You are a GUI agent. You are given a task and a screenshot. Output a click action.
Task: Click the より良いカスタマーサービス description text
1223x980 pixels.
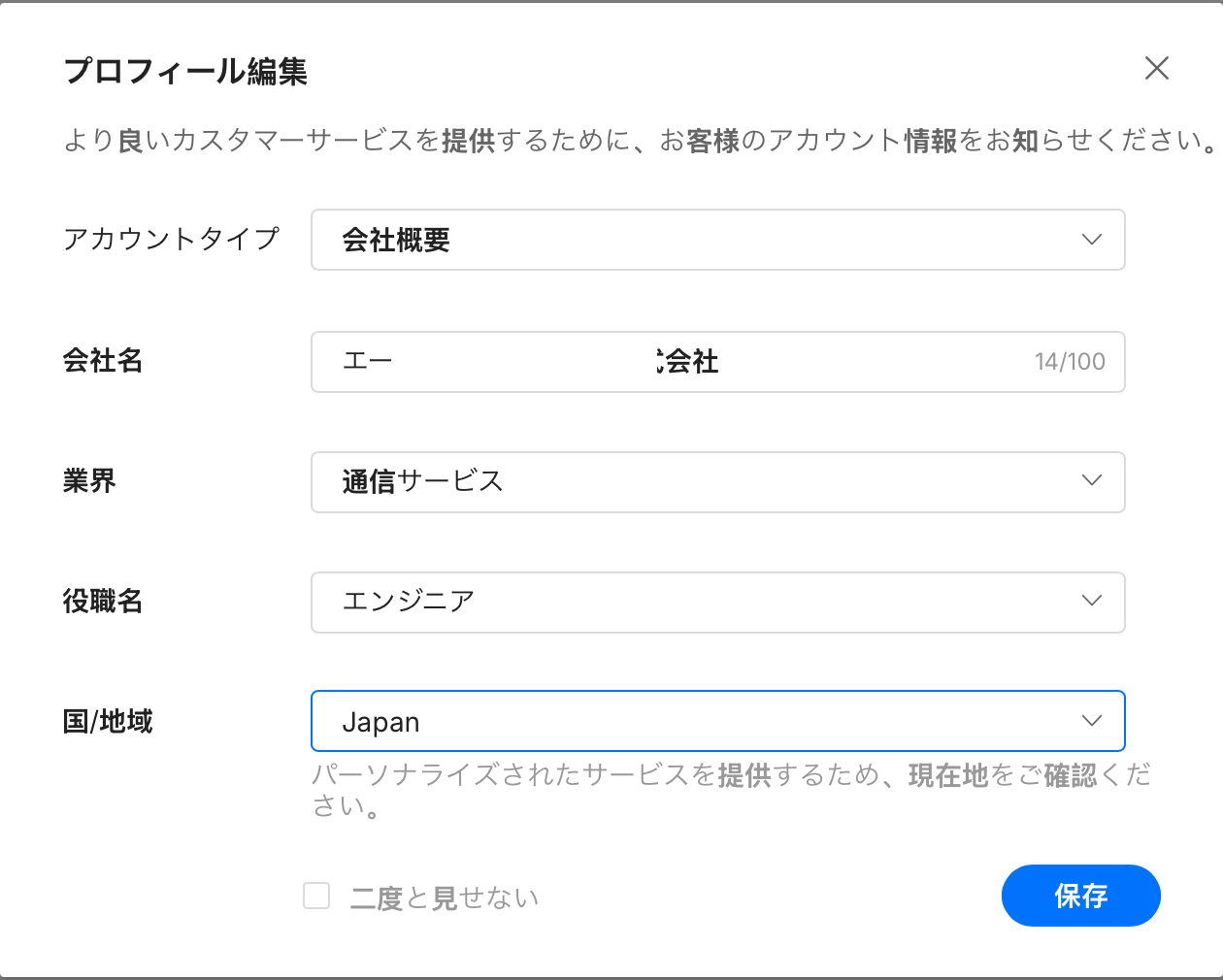(x=641, y=141)
